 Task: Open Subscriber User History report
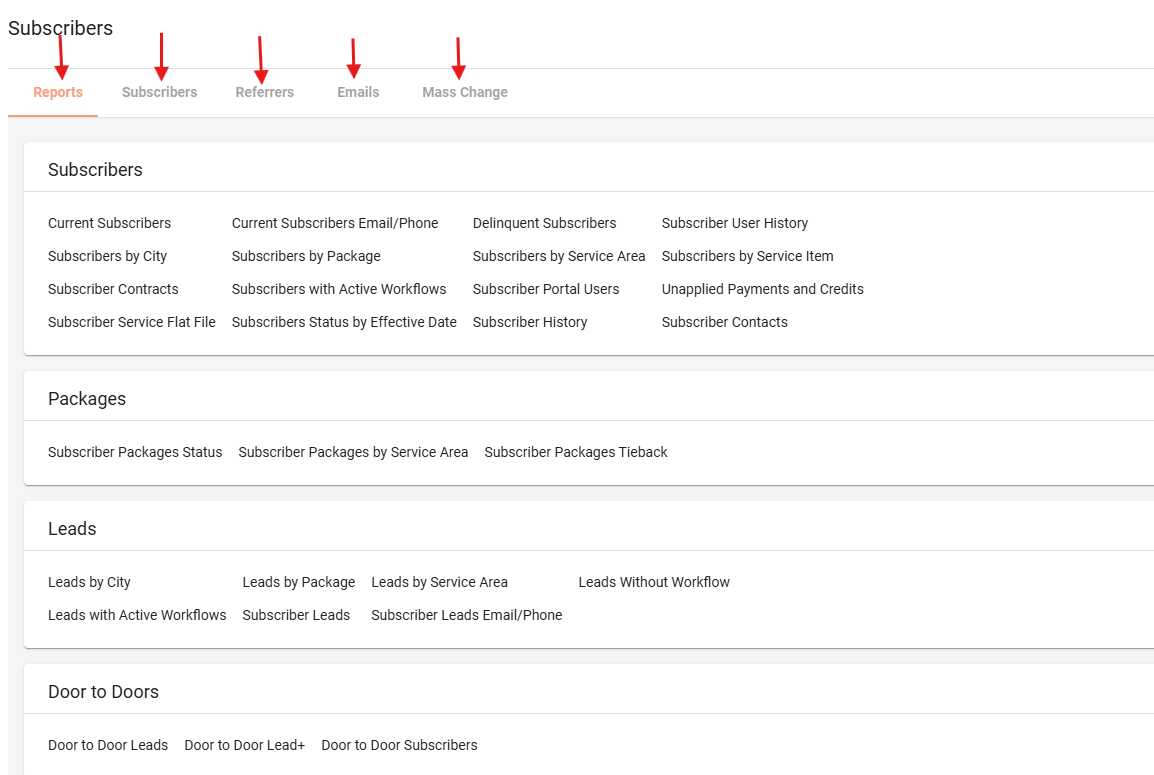coord(734,223)
